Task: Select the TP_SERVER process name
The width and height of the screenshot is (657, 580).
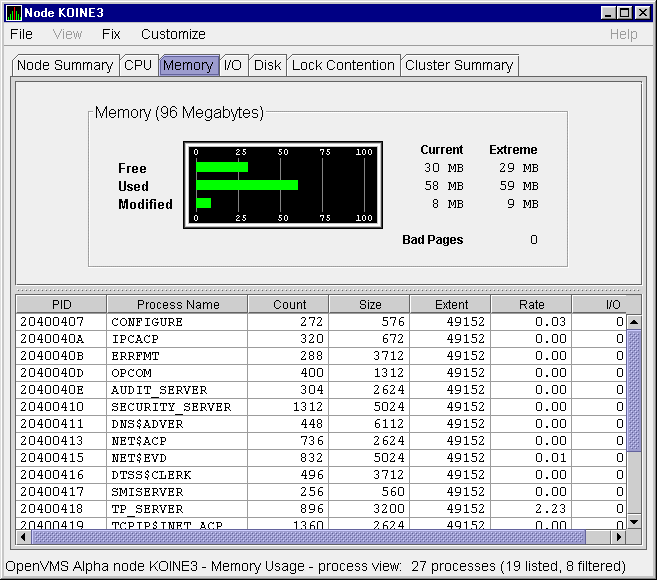Action: click(147, 509)
